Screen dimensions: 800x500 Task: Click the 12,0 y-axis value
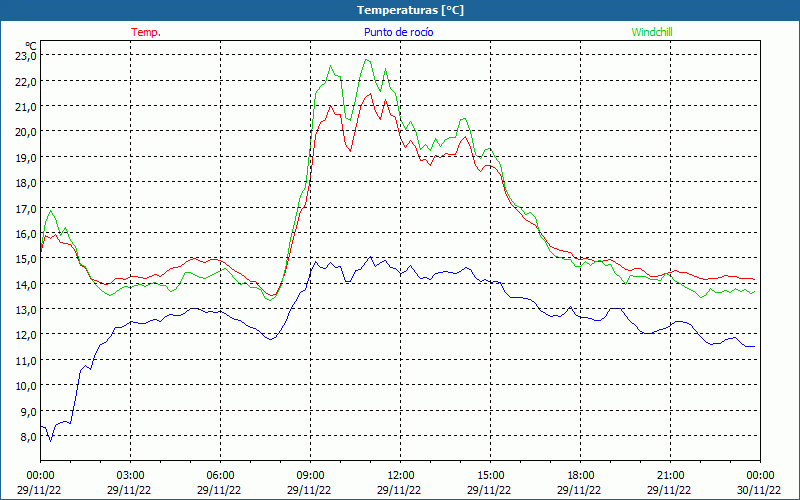[x=26, y=335]
